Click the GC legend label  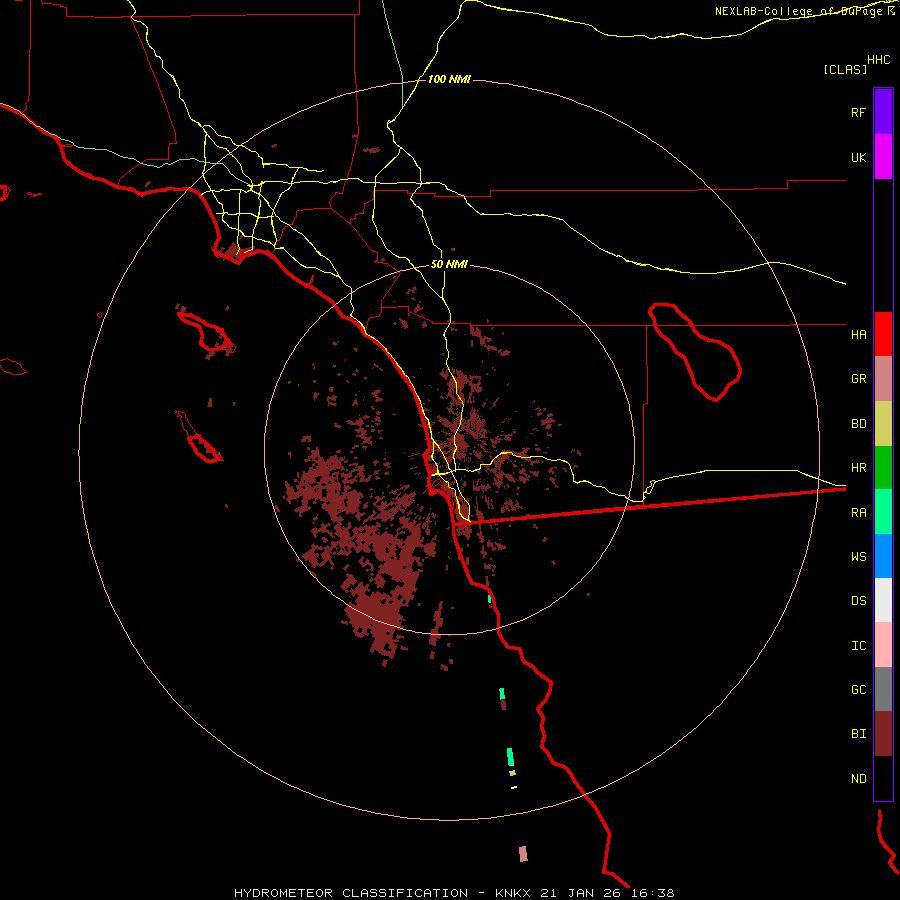point(858,690)
